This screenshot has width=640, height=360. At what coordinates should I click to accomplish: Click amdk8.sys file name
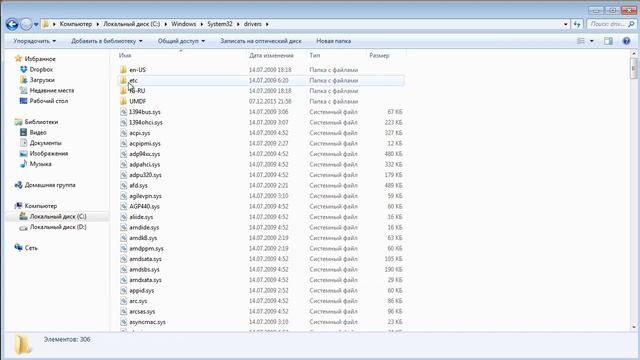coord(143,238)
